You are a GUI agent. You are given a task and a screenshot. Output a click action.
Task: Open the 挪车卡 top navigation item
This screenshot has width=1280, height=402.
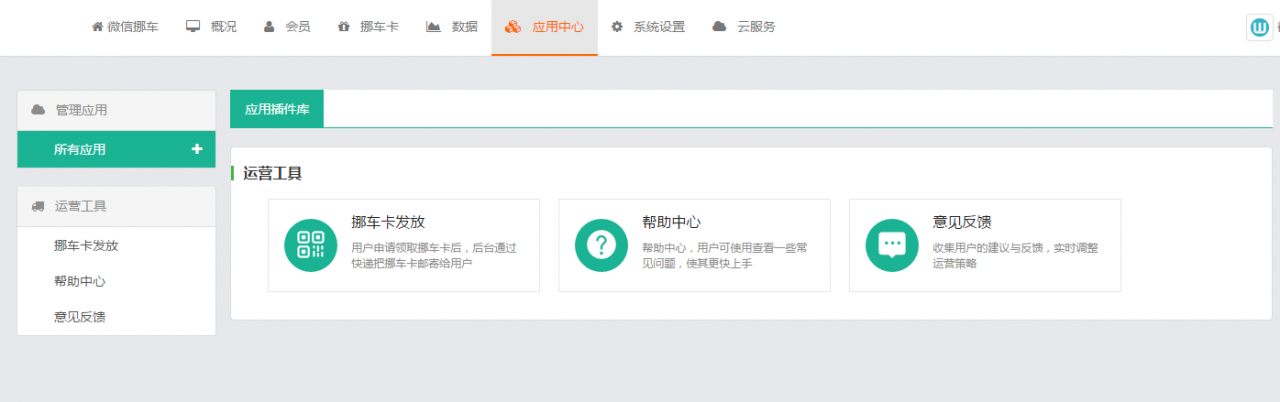[368, 27]
